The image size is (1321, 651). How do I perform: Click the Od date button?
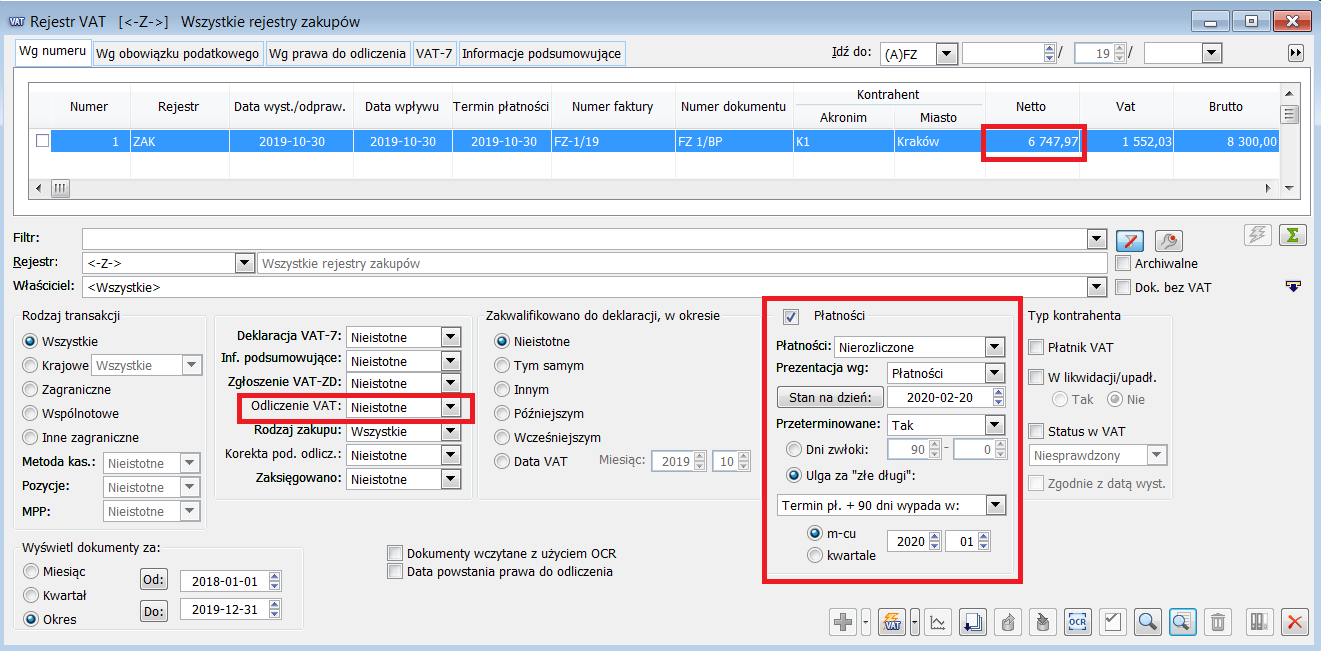tap(154, 580)
